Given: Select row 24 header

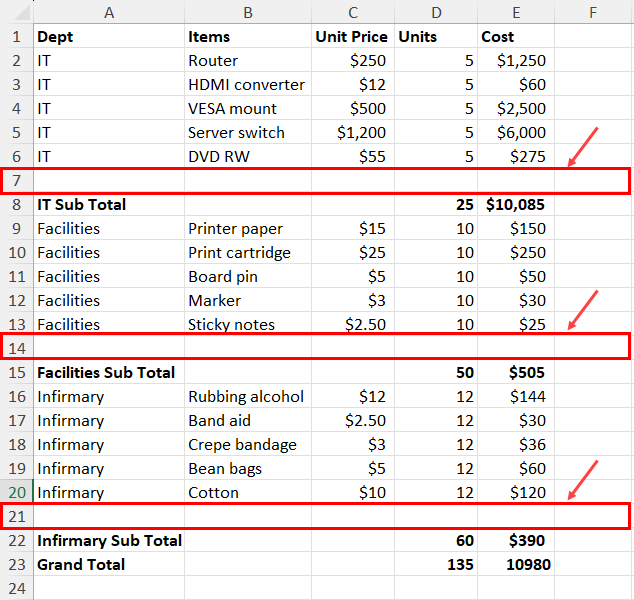Looking at the screenshot, I should [x=17, y=588].
